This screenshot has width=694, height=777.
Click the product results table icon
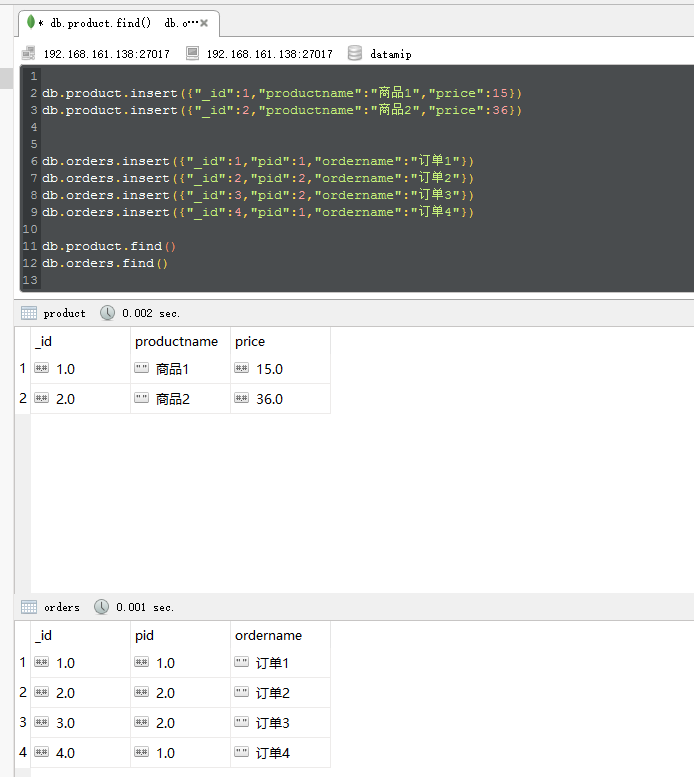[29, 313]
